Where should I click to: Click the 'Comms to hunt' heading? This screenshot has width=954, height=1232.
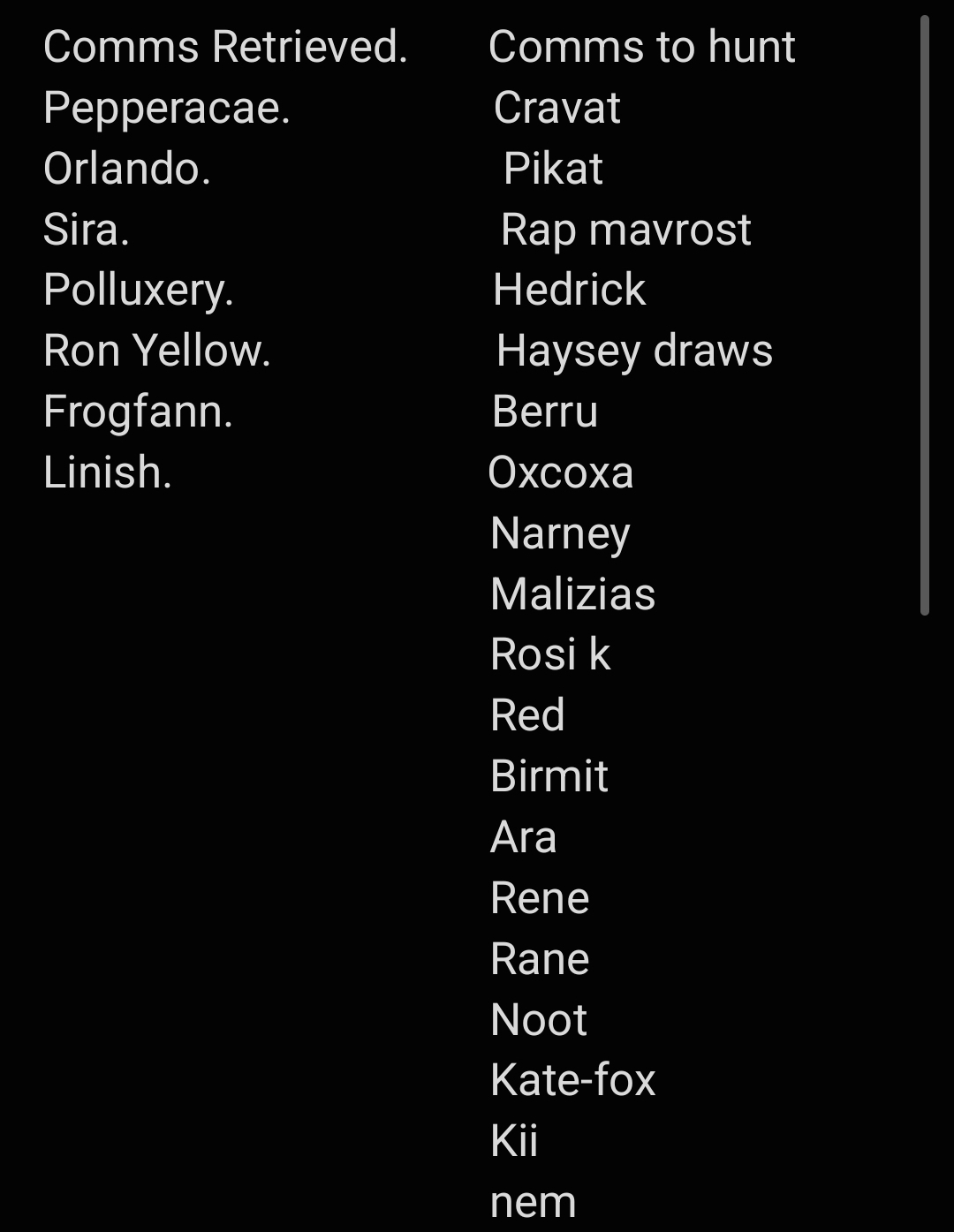pyautogui.click(x=641, y=47)
